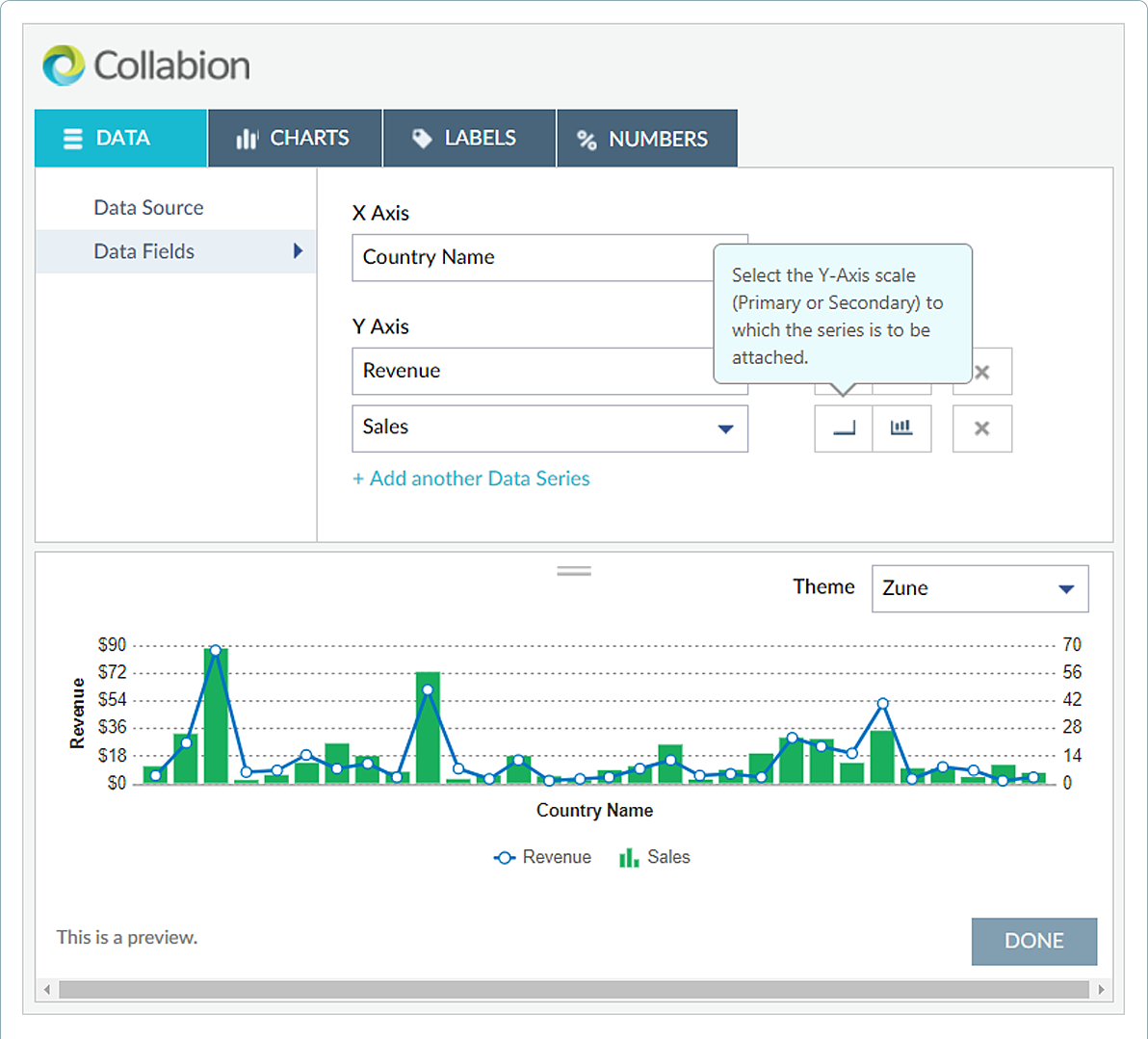This screenshot has width=1148, height=1039.
Task: Remove the Revenue series via its X icon
Action: (x=981, y=372)
